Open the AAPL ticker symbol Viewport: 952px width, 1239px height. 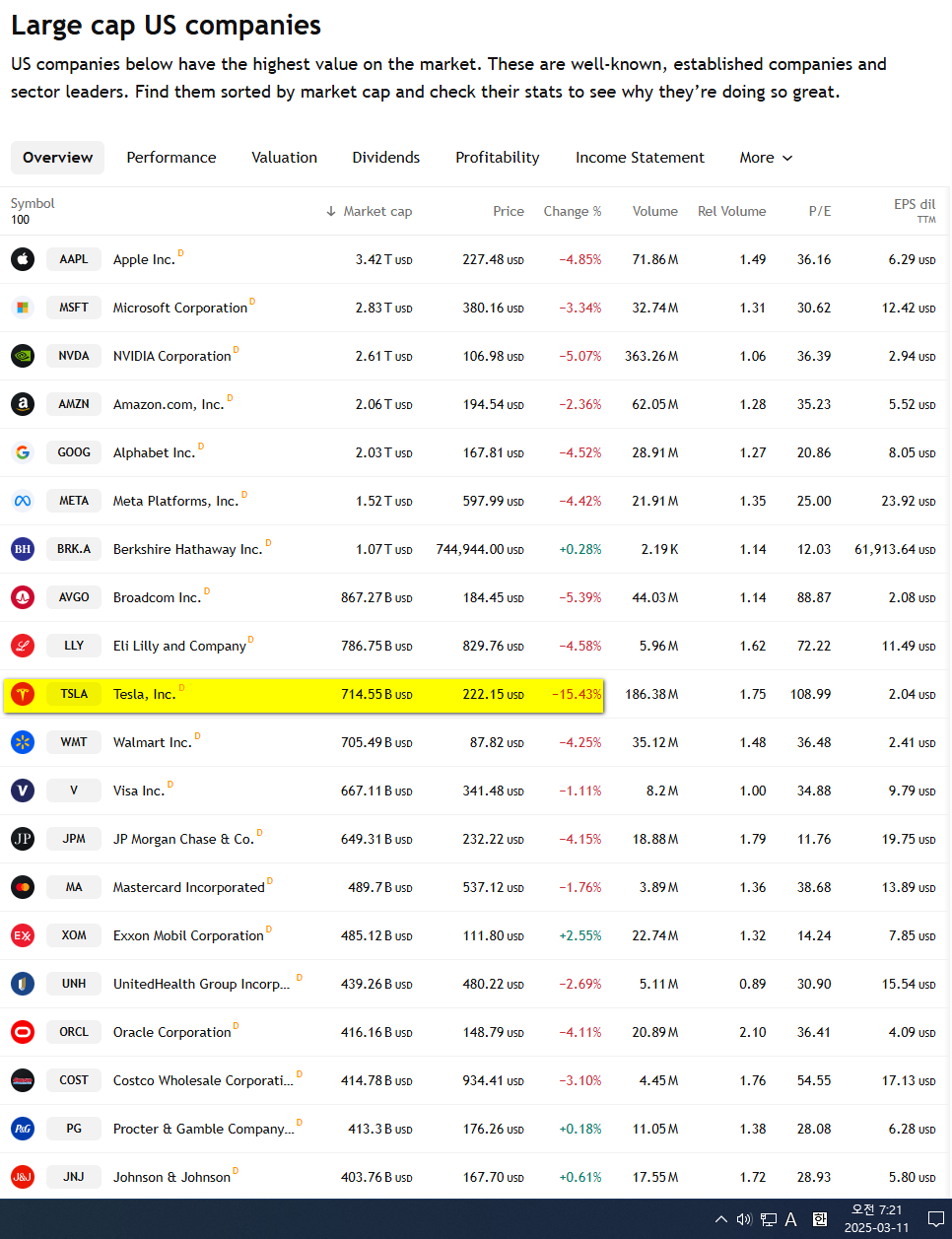click(x=74, y=259)
